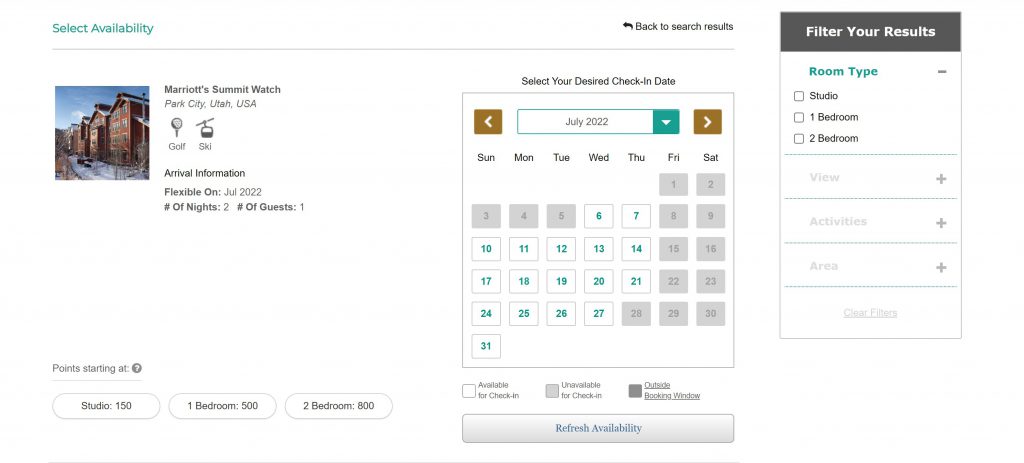Advance calendar to next month
Viewport: 1024px width, 463px height.
point(707,122)
